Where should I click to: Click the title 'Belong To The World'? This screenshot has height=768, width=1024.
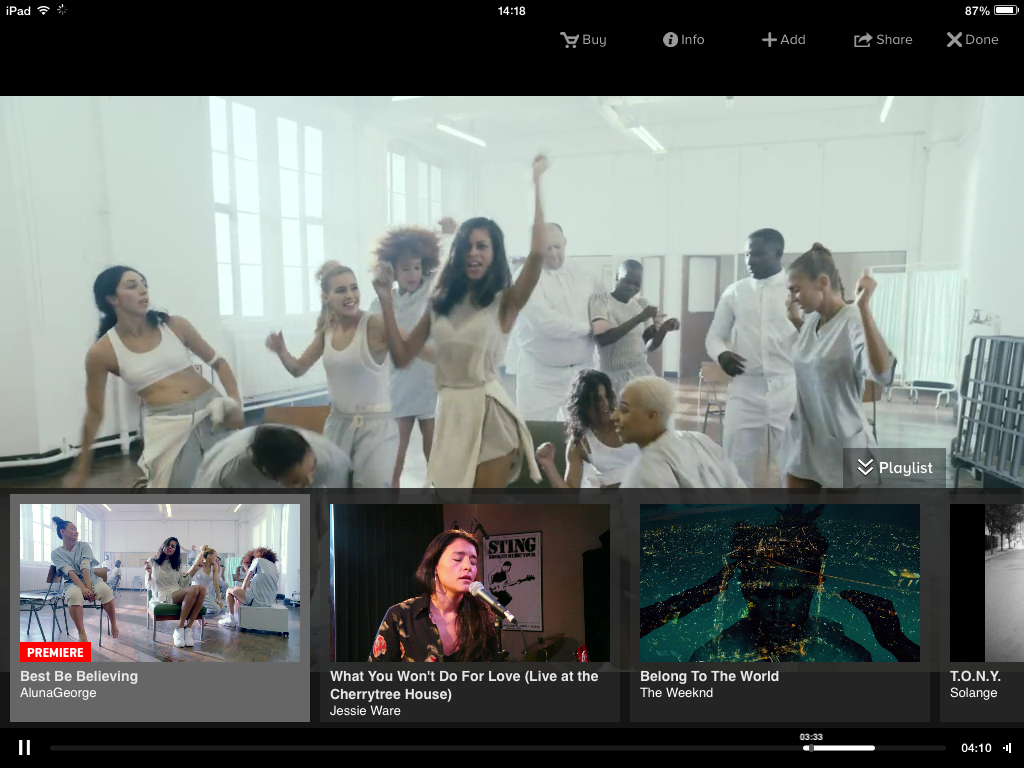pos(709,677)
